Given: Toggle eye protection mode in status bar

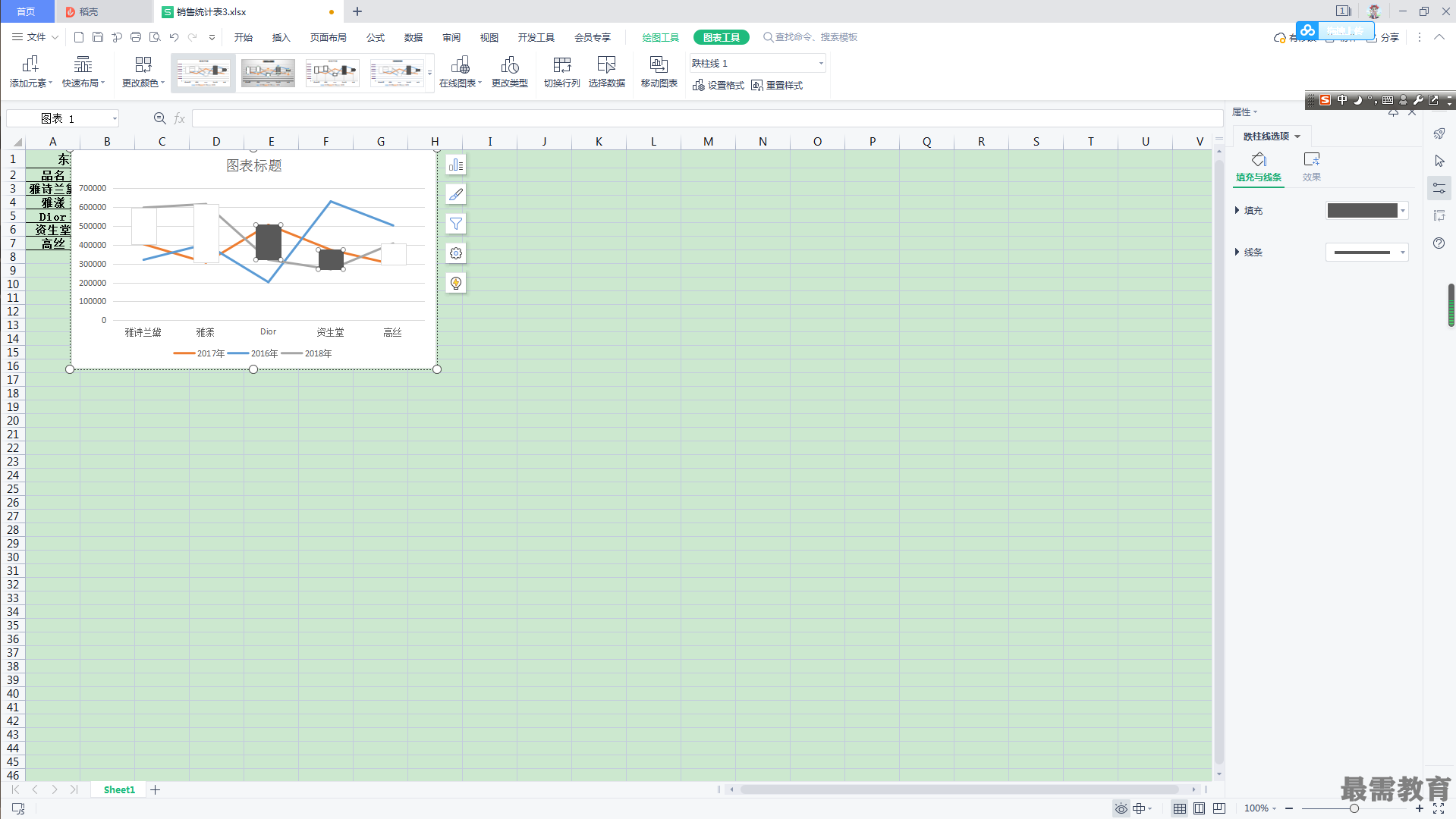Looking at the screenshot, I should [x=1121, y=808].
